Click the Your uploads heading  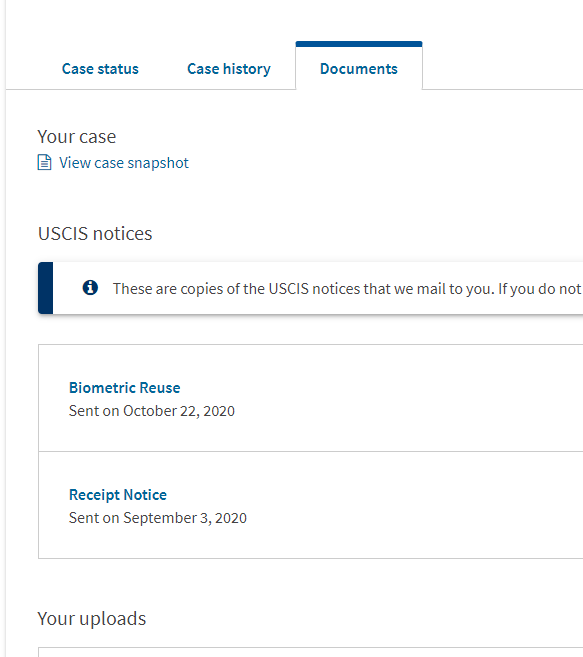tap(92, 618)
